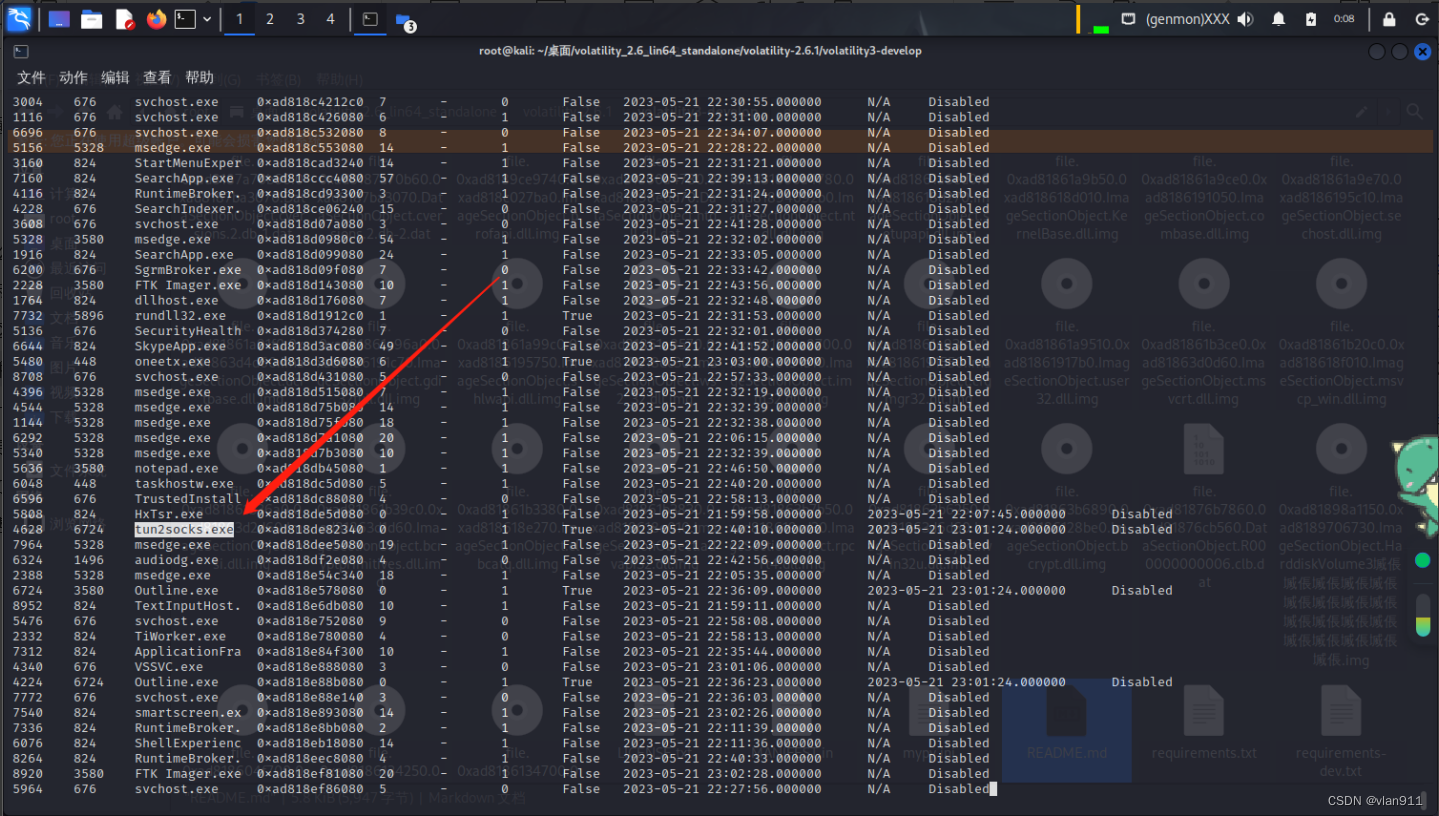Select the notepad.exe process entry

(177, 468)
